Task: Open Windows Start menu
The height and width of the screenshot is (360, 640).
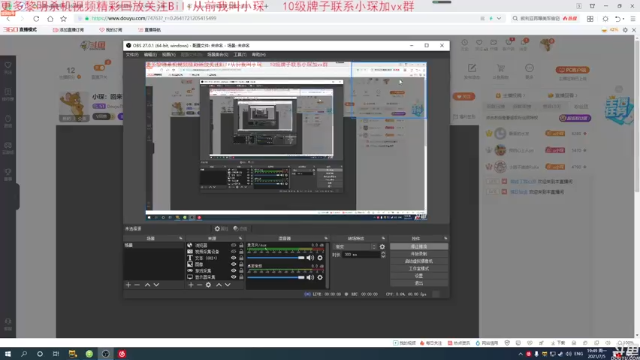Action: click(8, 354)
